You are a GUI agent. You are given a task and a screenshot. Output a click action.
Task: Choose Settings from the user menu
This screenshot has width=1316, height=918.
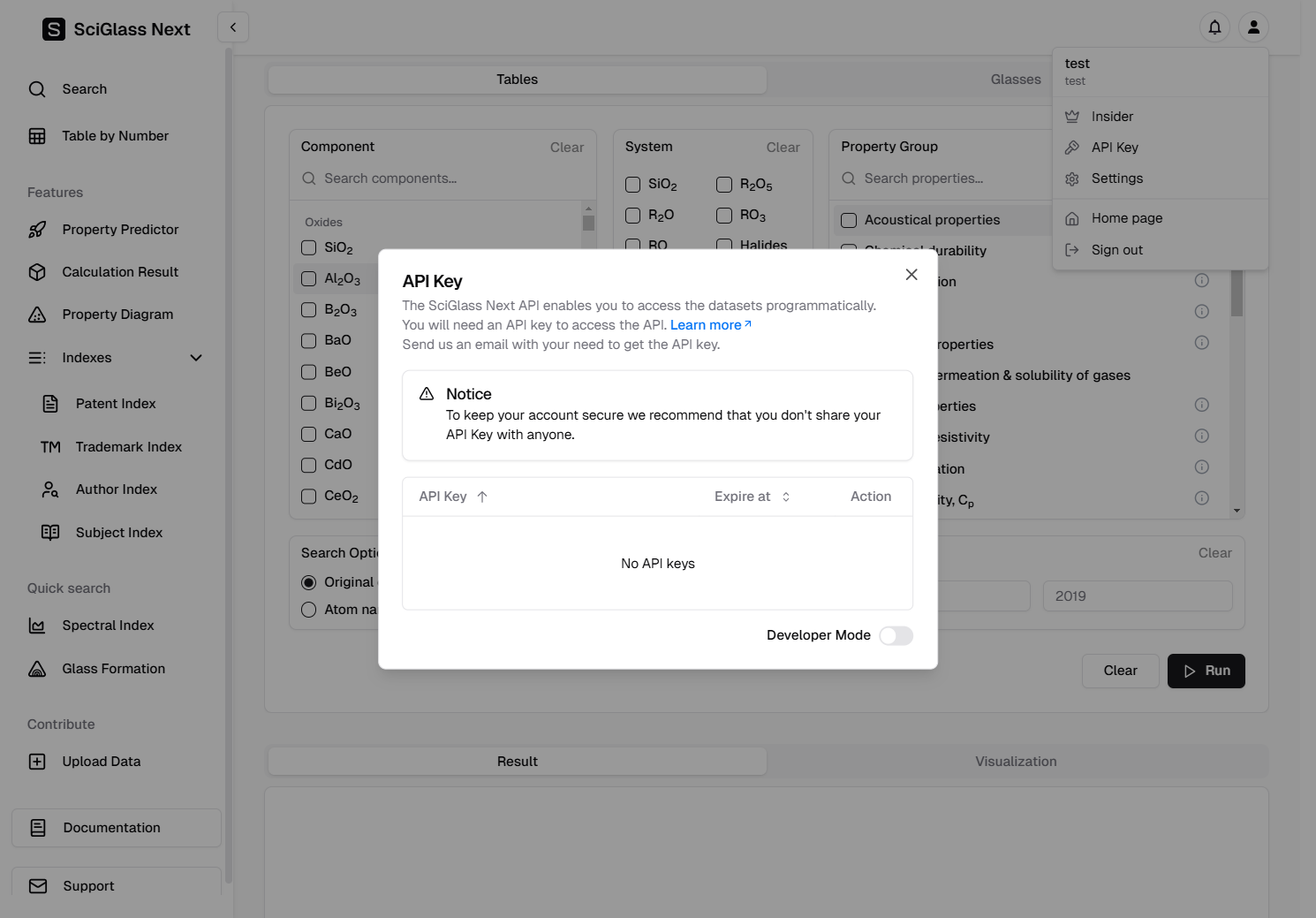point(1116,178)
